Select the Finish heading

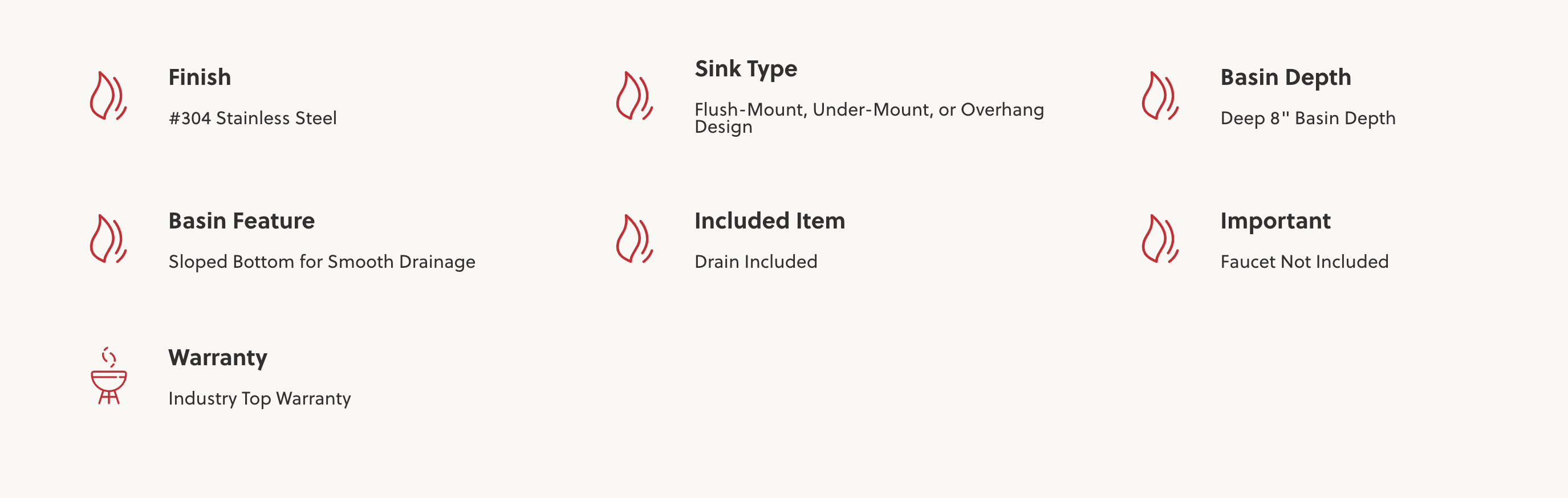[200, 77]
